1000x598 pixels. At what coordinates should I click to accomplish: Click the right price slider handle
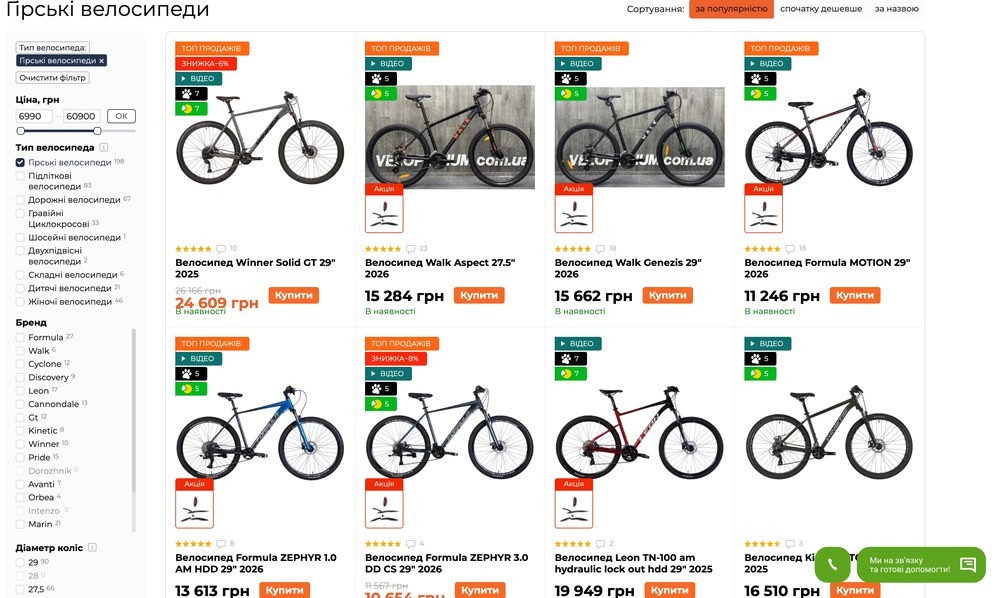[97, 131]
